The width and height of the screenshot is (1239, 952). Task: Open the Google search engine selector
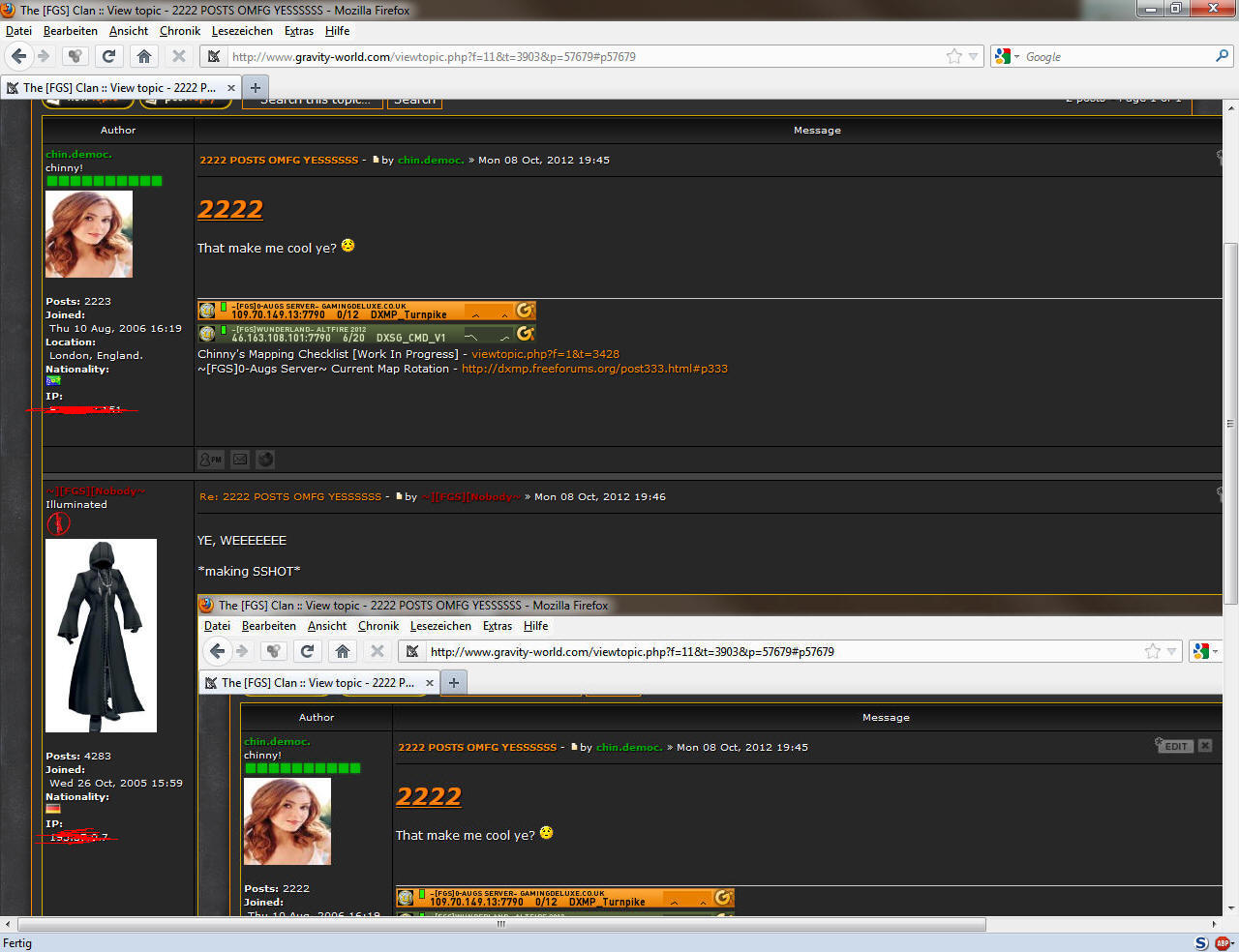point(1007,56)
